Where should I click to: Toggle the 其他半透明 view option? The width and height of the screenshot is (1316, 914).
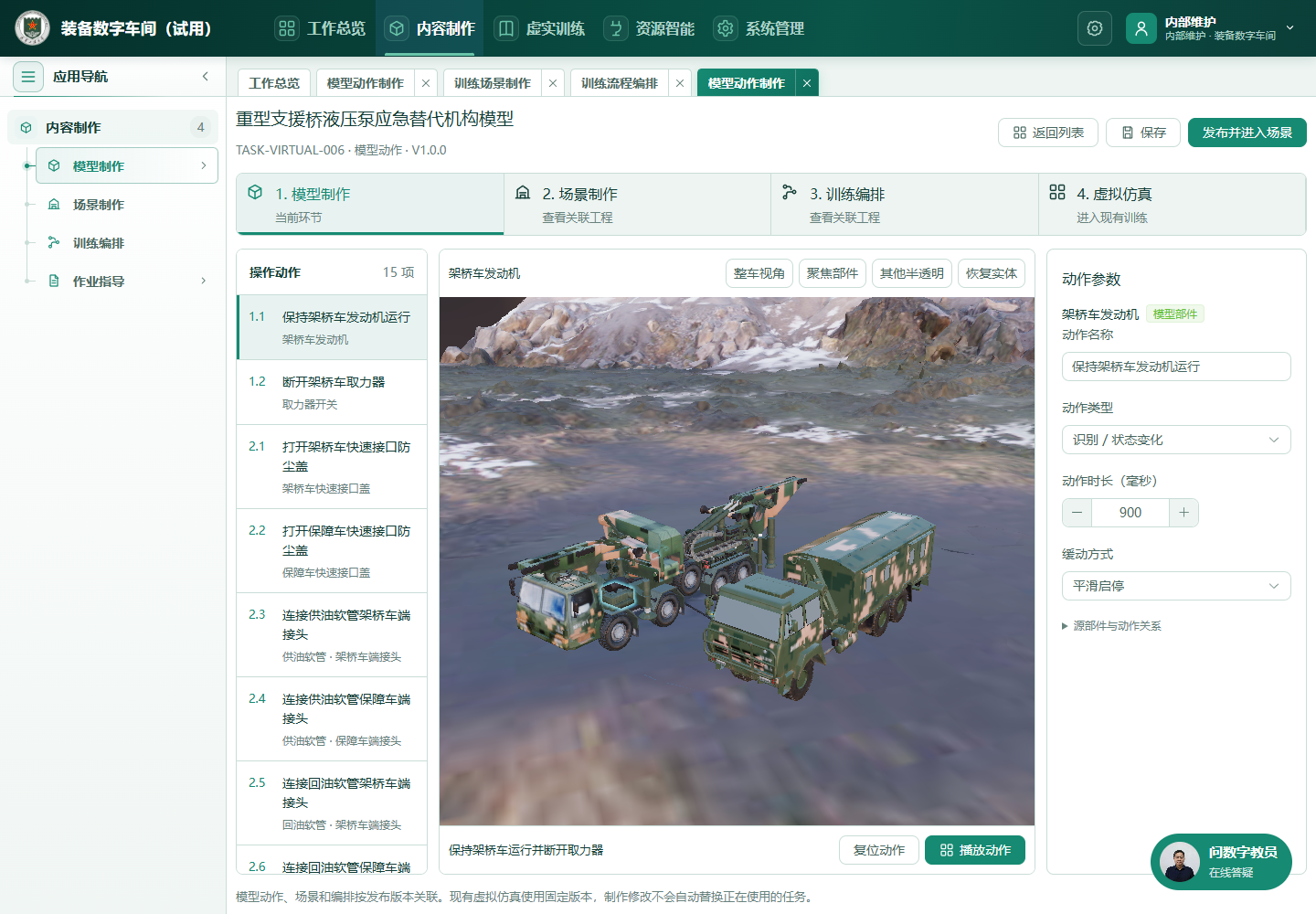912,273
